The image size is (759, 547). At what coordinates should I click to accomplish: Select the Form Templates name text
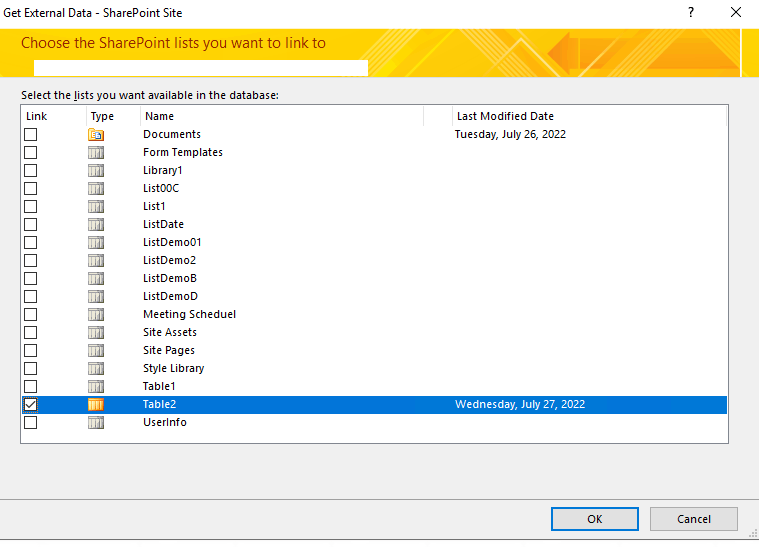183,152
